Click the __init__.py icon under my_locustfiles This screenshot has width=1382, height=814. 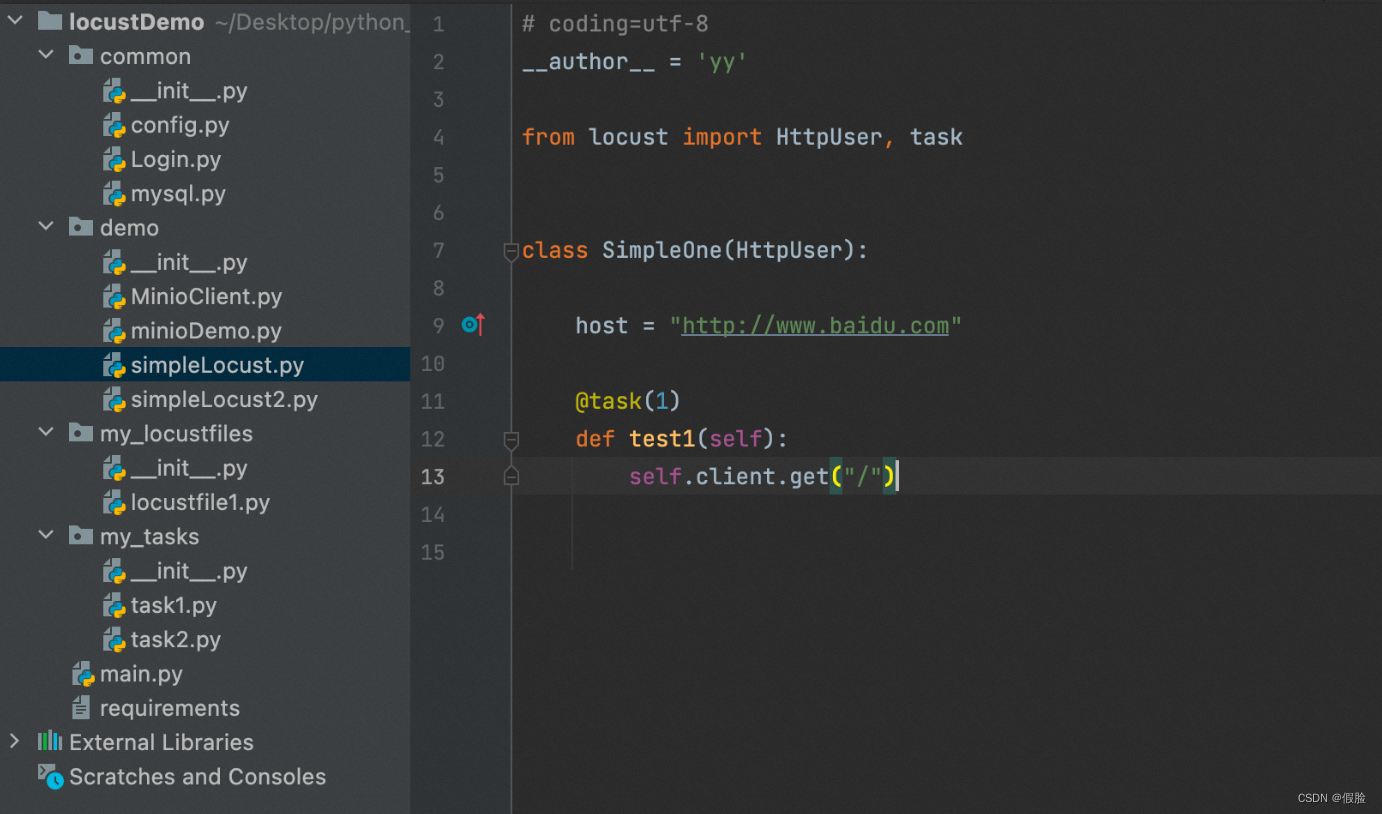(x=114, y=468)
